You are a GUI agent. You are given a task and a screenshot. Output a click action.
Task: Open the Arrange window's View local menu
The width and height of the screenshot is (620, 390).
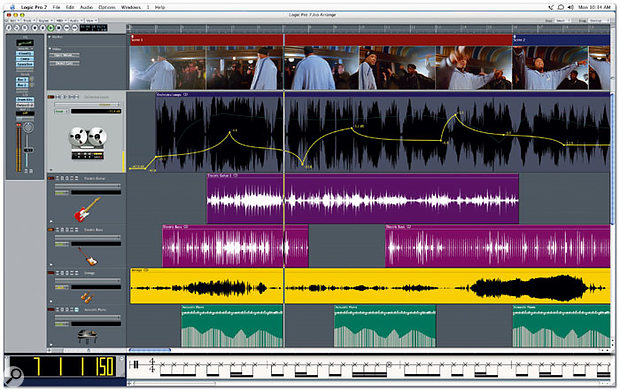91,21
